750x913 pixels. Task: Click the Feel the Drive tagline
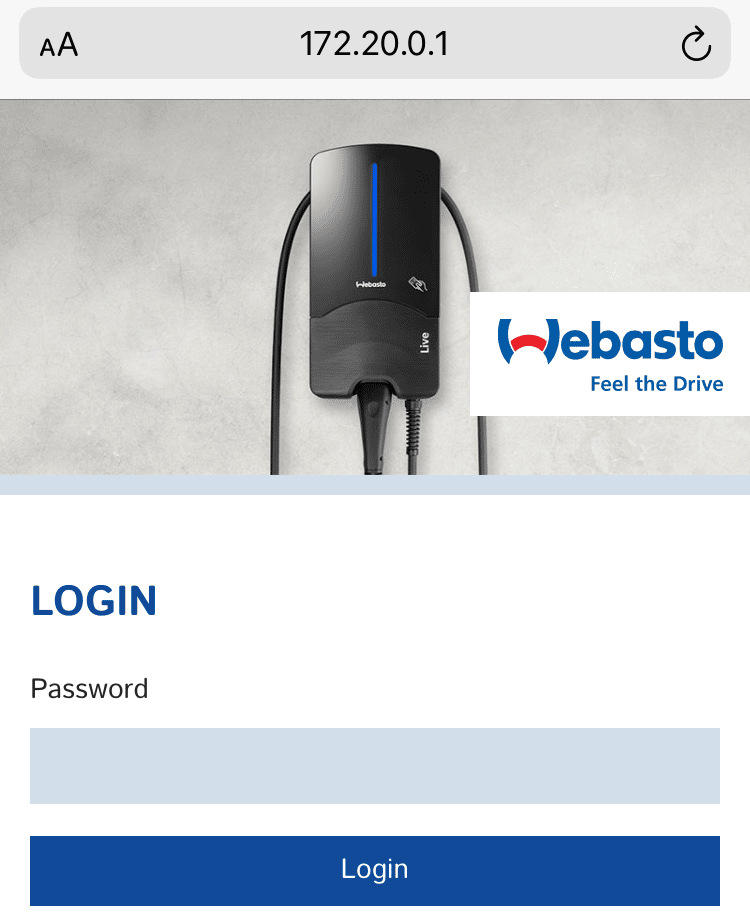coord(657,384)
